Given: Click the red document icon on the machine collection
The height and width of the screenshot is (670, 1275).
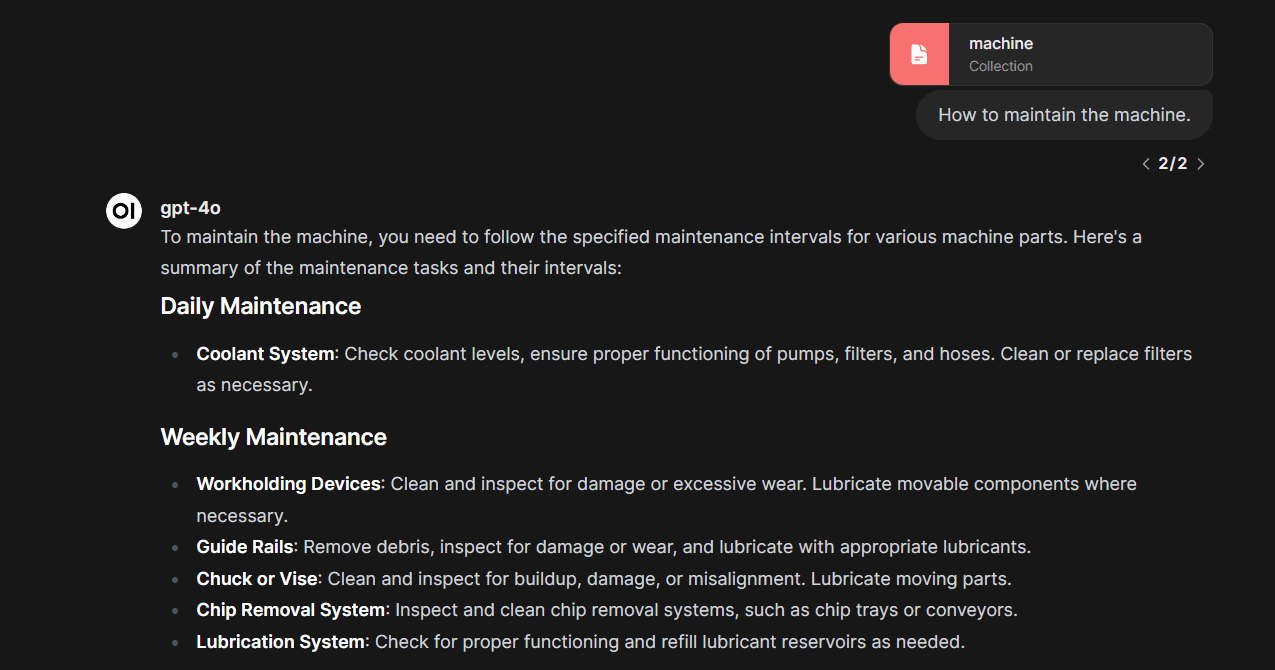Looking at the screenshot, I should (x=919, y=54).
